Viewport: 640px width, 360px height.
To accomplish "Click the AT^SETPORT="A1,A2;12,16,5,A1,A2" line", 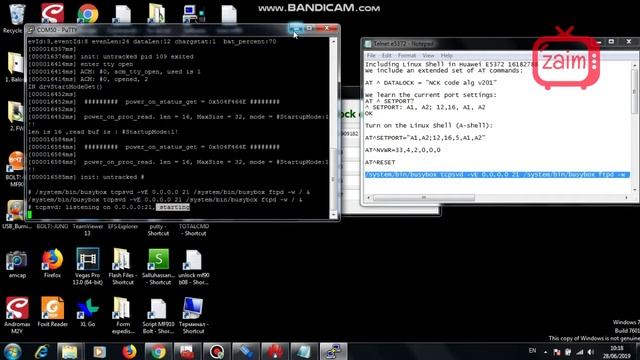I will click(x=425, y=138).
